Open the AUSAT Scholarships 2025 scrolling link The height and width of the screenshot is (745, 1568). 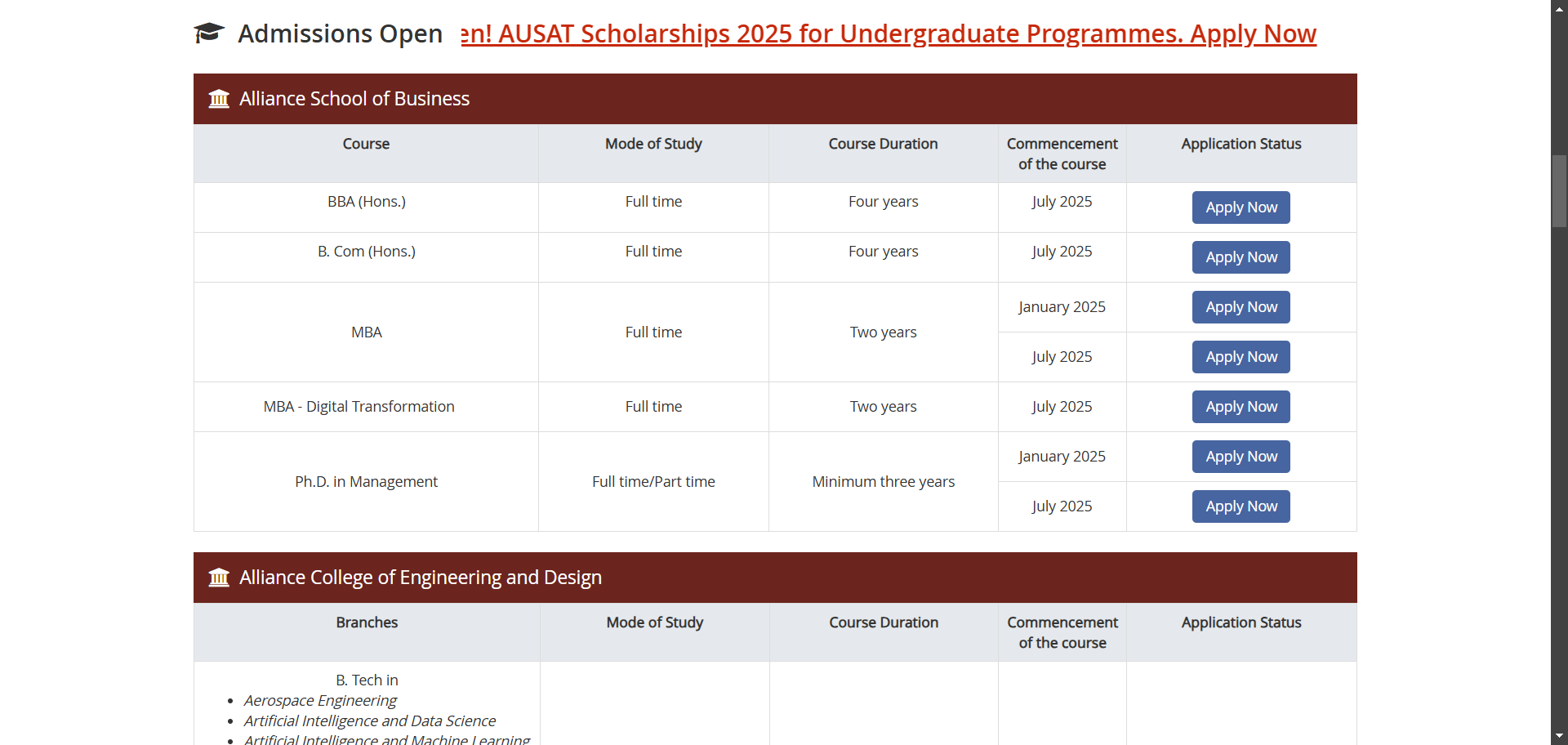(x=889, y=33)
